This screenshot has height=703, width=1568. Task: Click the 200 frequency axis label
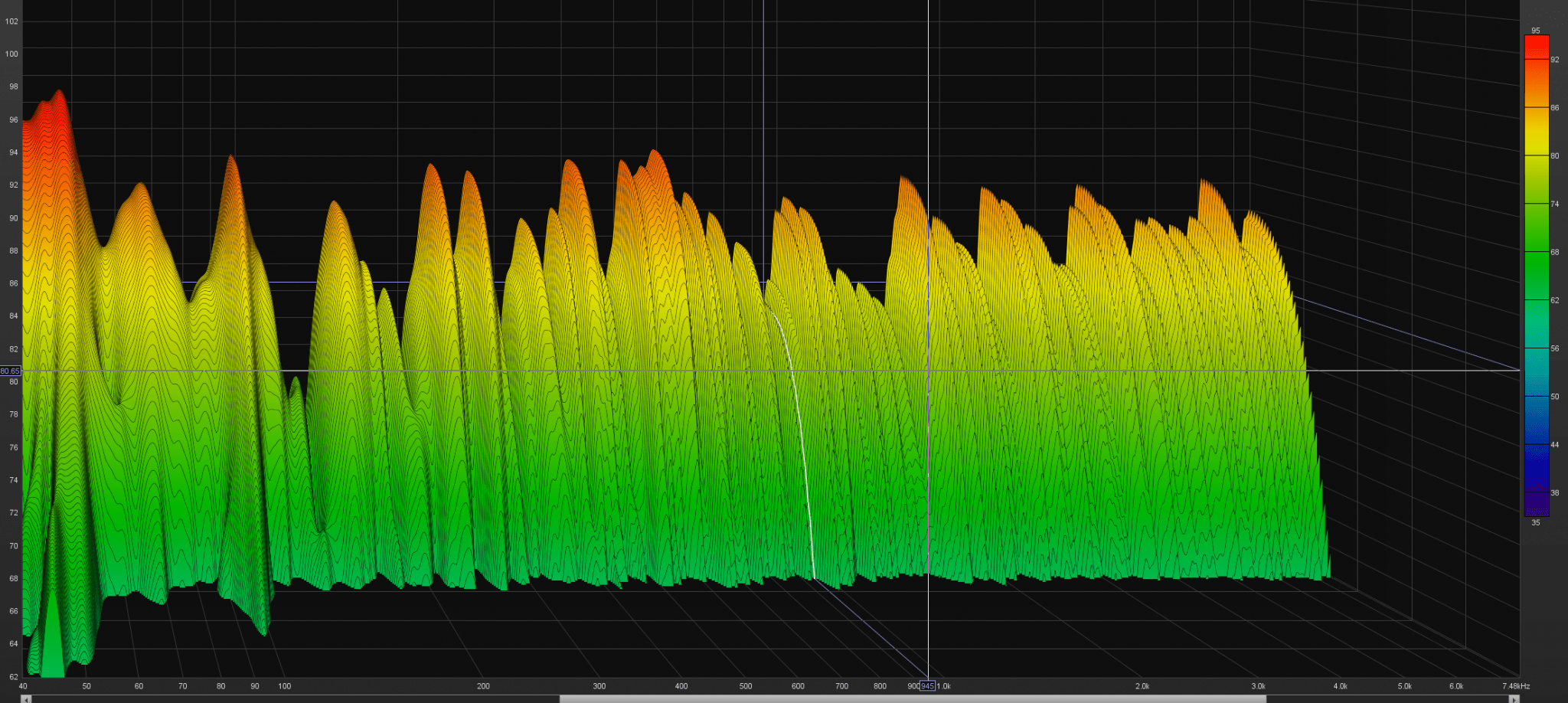pyautogui.click(x=483, y=686)
